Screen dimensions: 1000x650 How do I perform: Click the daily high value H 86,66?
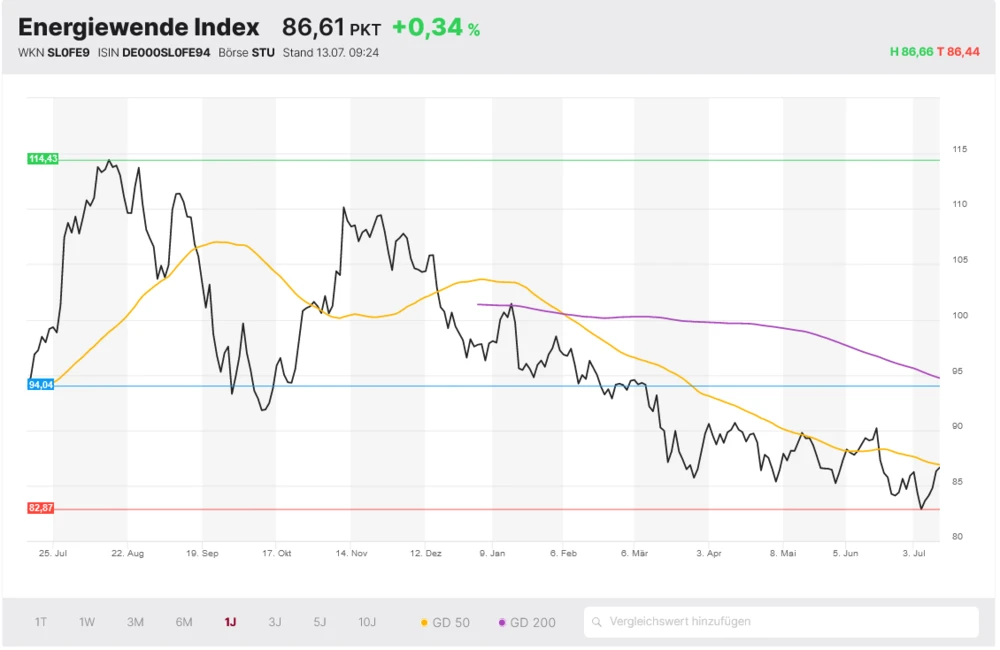point(911,51)
